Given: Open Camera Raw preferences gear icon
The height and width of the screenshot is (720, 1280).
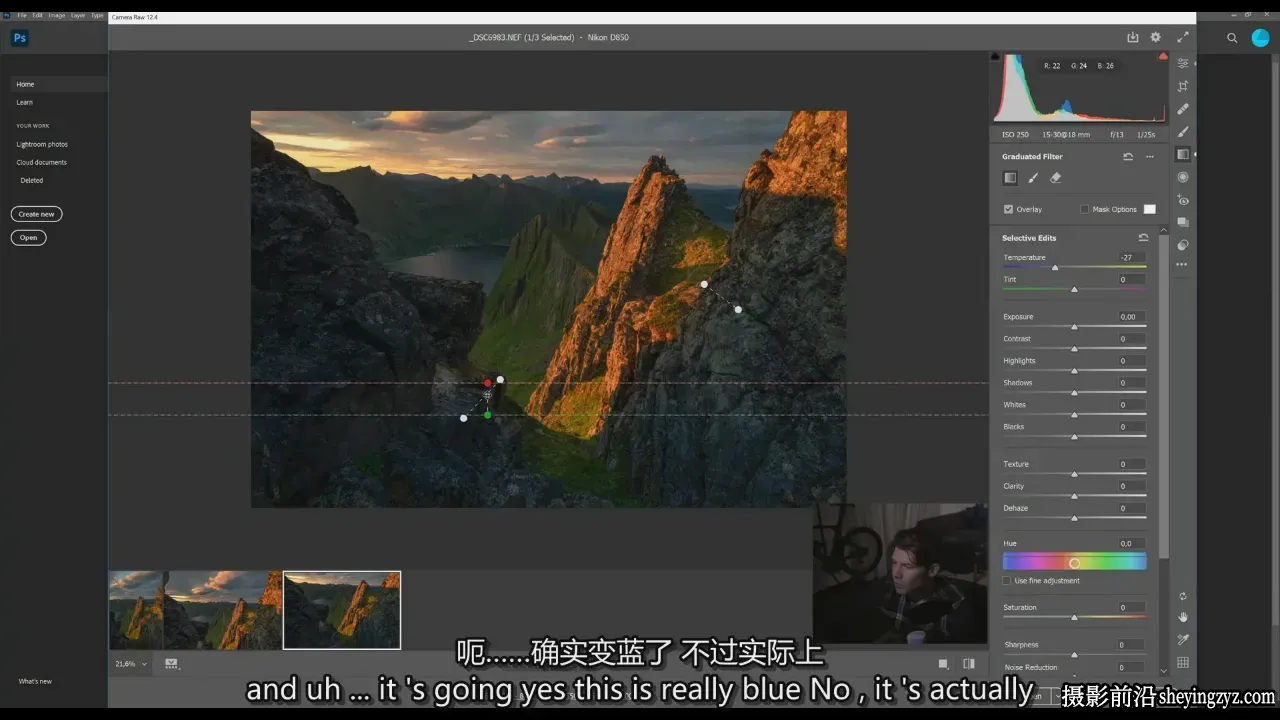Looking at the screenshot, I should click(1156, 37).
